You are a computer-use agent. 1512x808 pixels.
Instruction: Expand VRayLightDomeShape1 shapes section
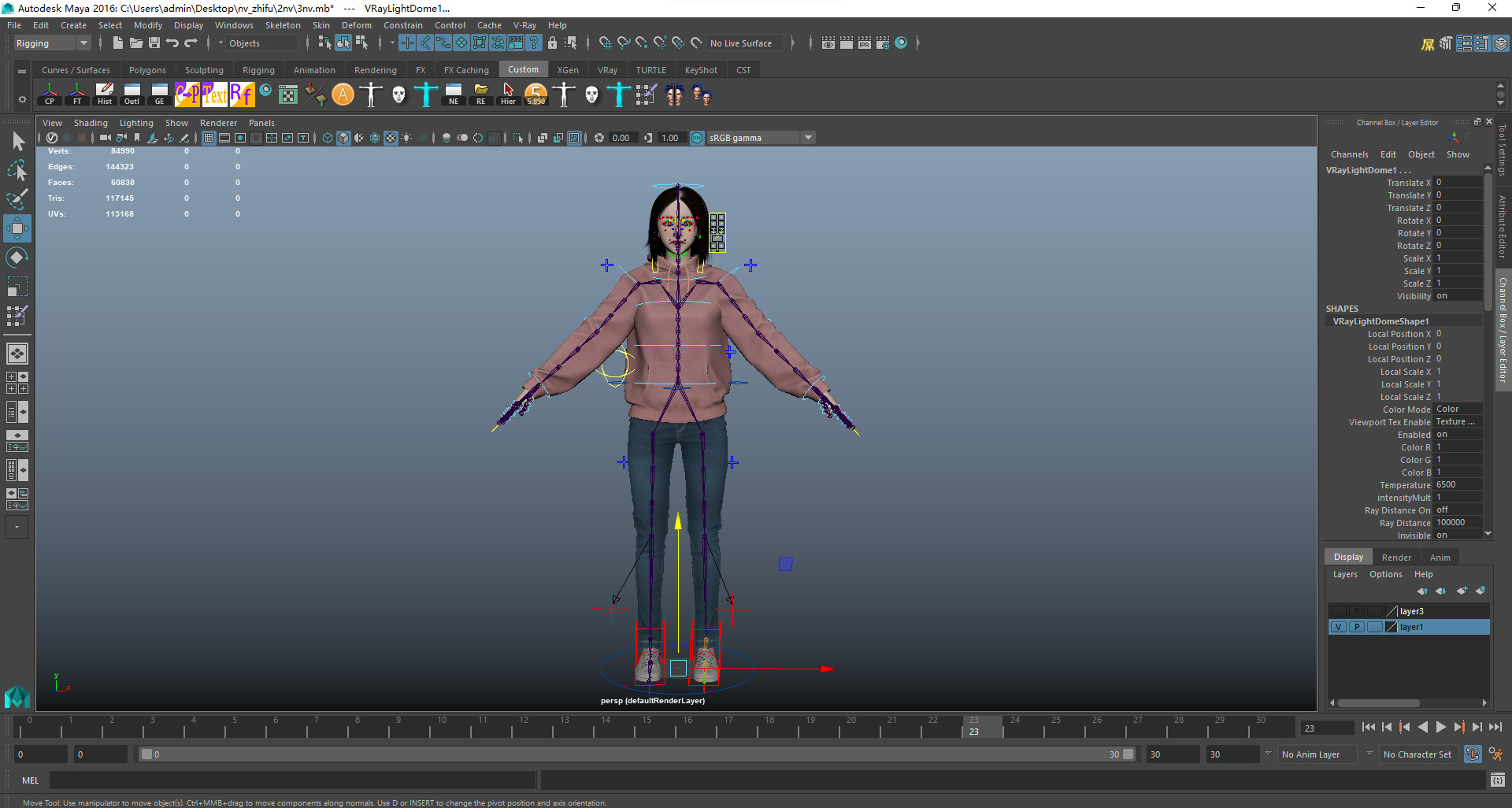1380,321
